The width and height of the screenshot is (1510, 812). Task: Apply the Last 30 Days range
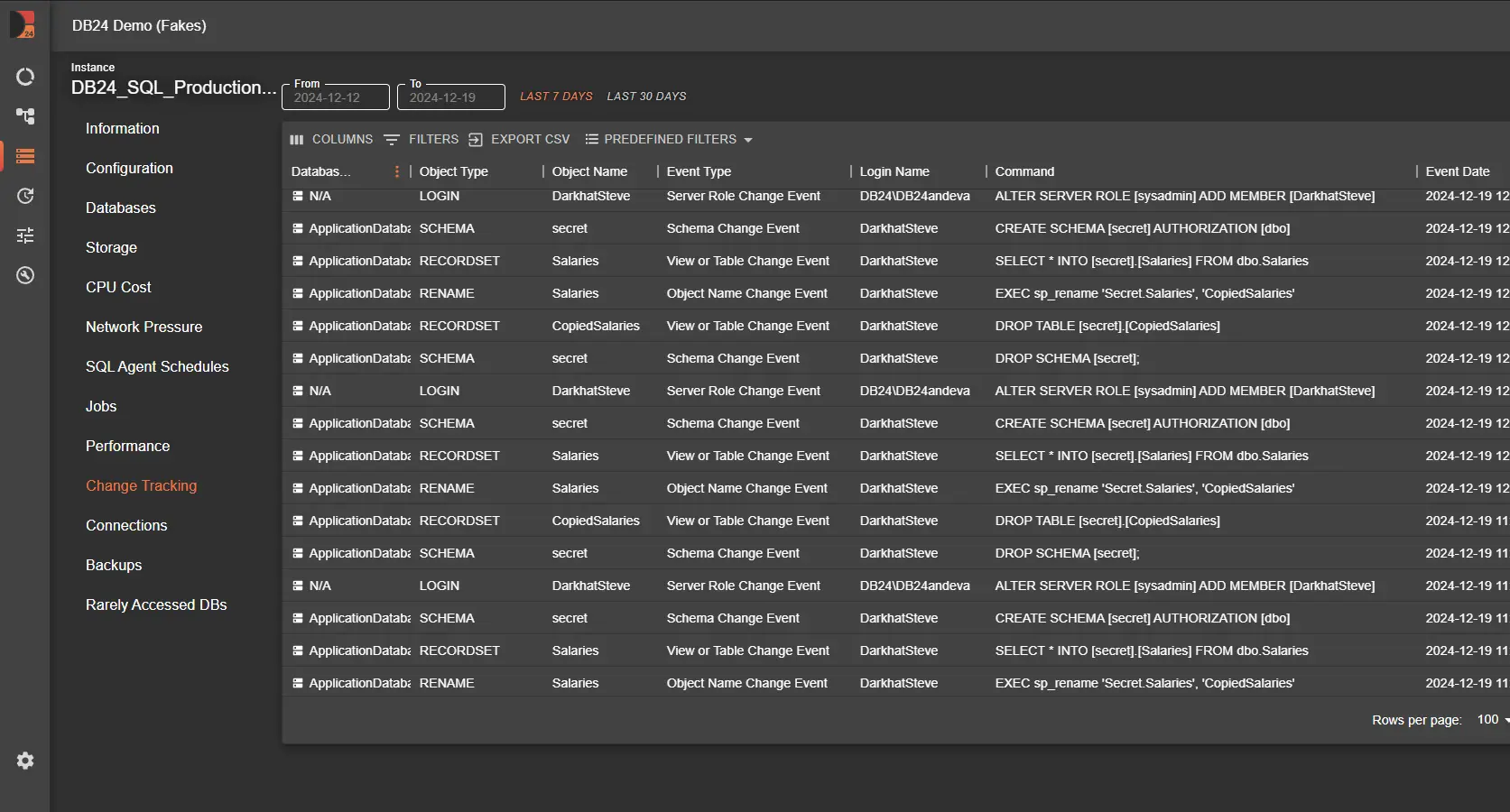click(646, 97)
